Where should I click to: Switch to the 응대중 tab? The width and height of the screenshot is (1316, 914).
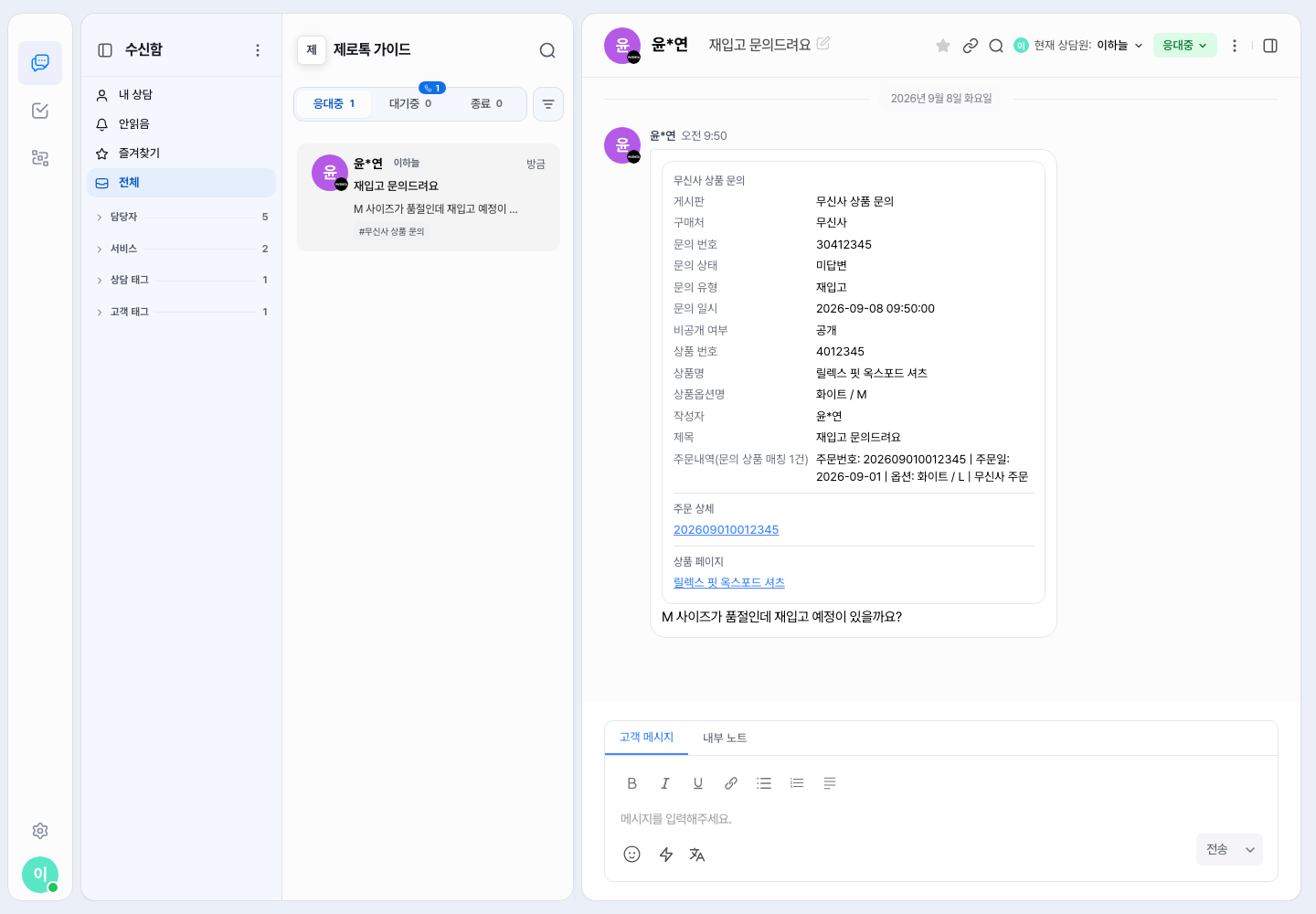[x=334, y=104]
